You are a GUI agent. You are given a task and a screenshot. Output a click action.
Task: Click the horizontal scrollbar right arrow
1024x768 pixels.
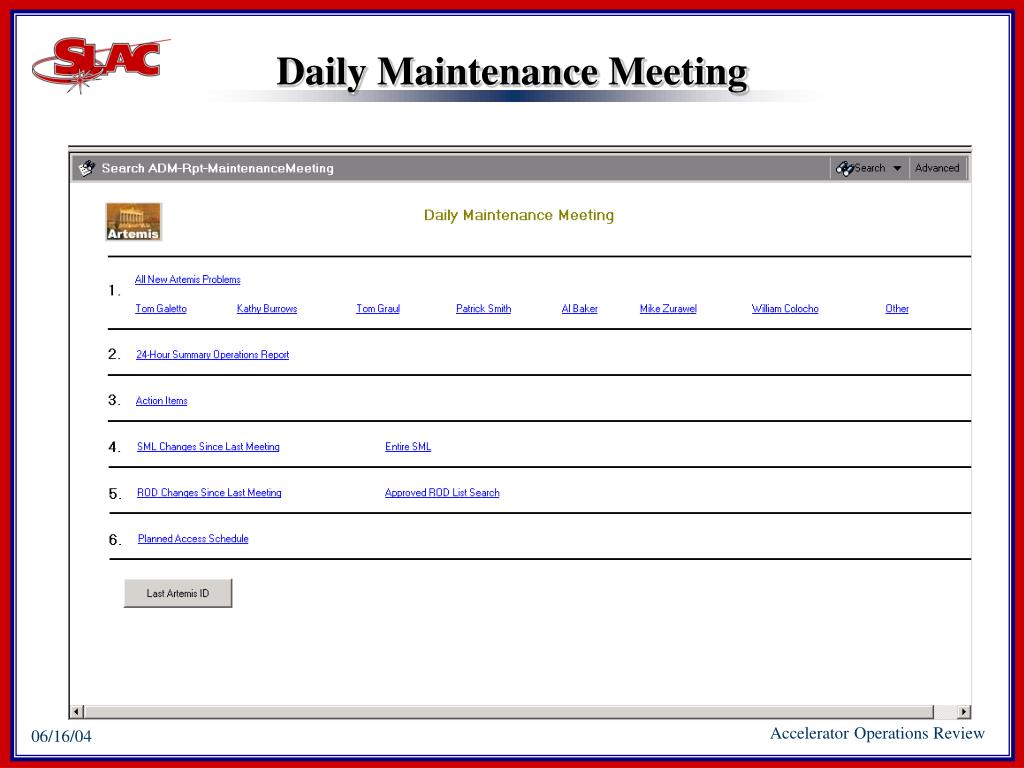click(964, 711)
